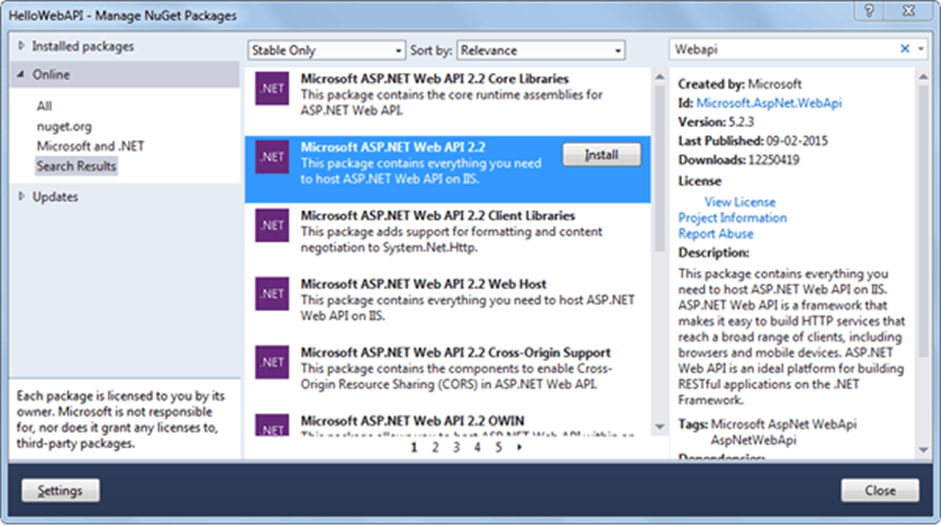Screen dimensions: 941x526
Task: Go to results page 4
Action: click(x=477, y=447)
